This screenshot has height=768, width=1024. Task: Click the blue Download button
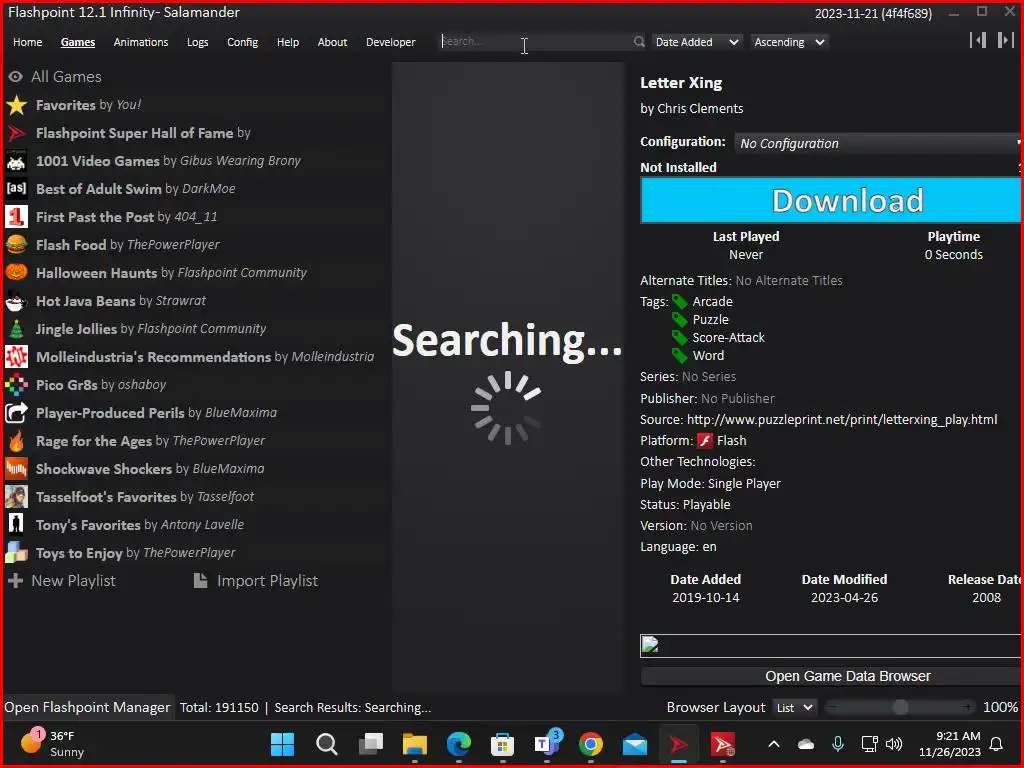click(x=831, y=200)
